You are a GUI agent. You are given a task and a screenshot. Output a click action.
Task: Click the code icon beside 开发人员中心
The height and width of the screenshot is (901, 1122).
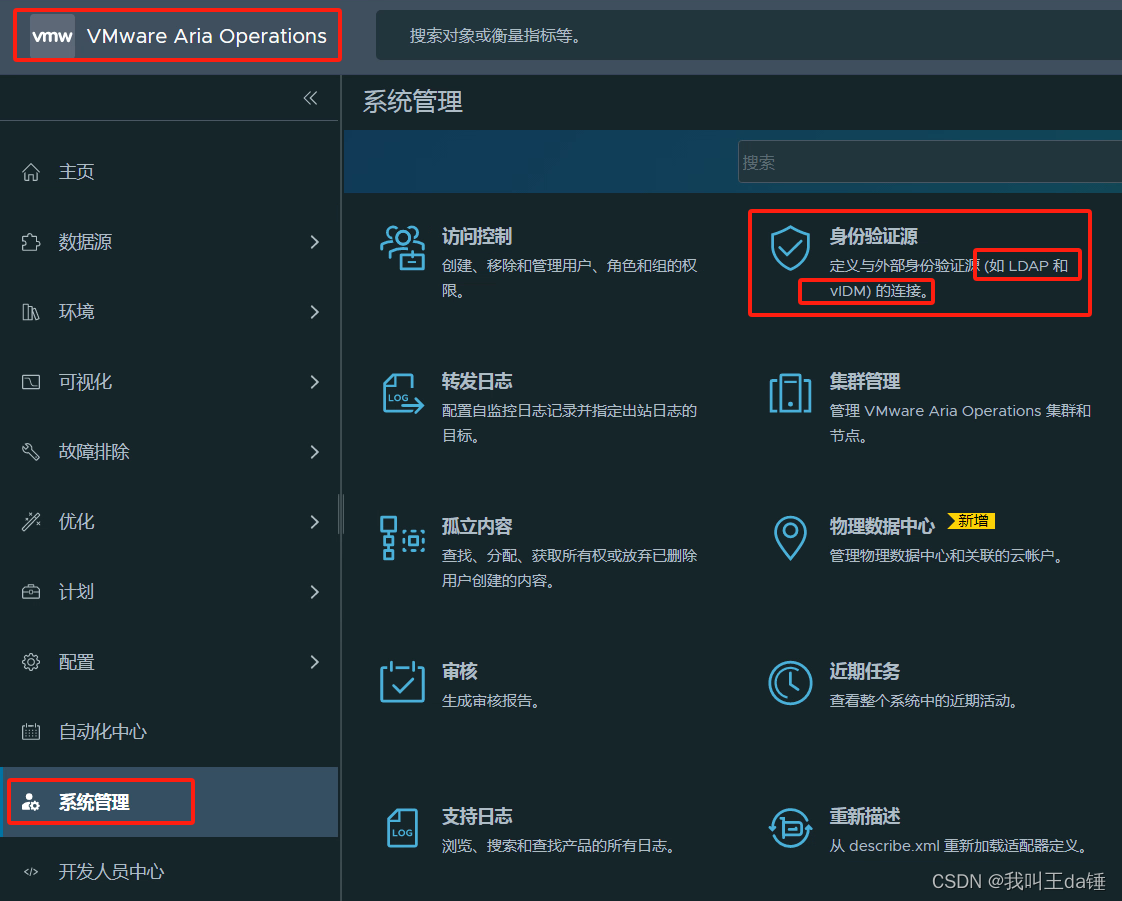click(x=31, y=872)
